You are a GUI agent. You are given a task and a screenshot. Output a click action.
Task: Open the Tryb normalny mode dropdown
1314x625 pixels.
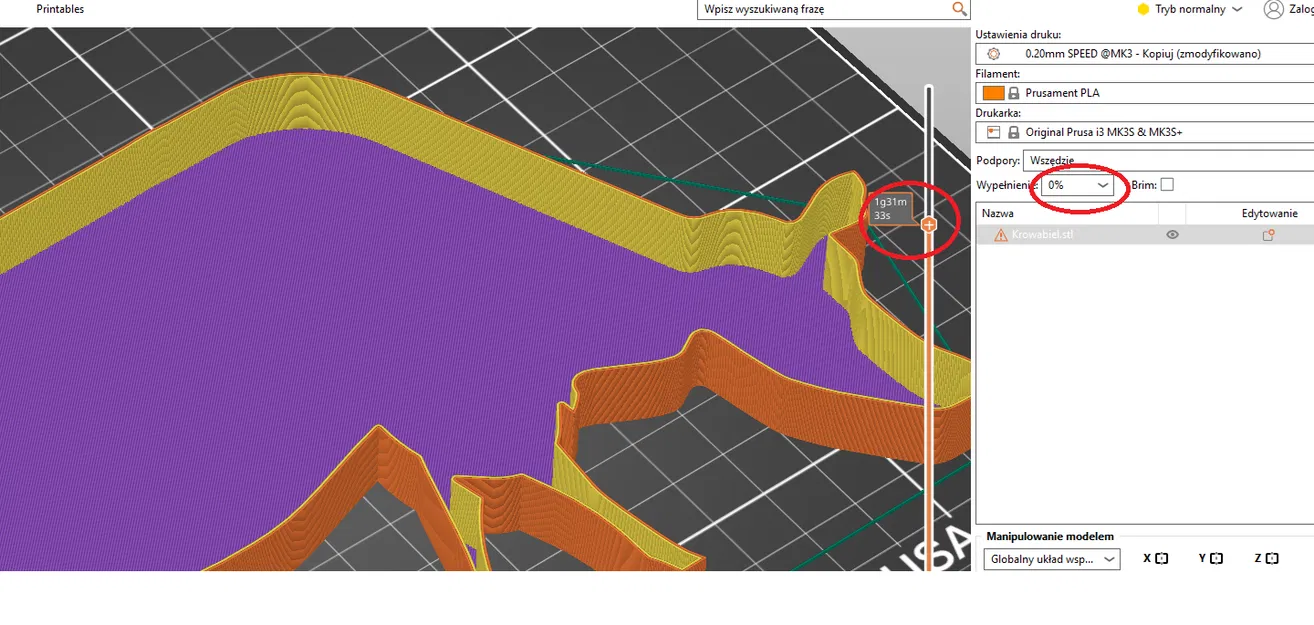tap(1190, 9)
